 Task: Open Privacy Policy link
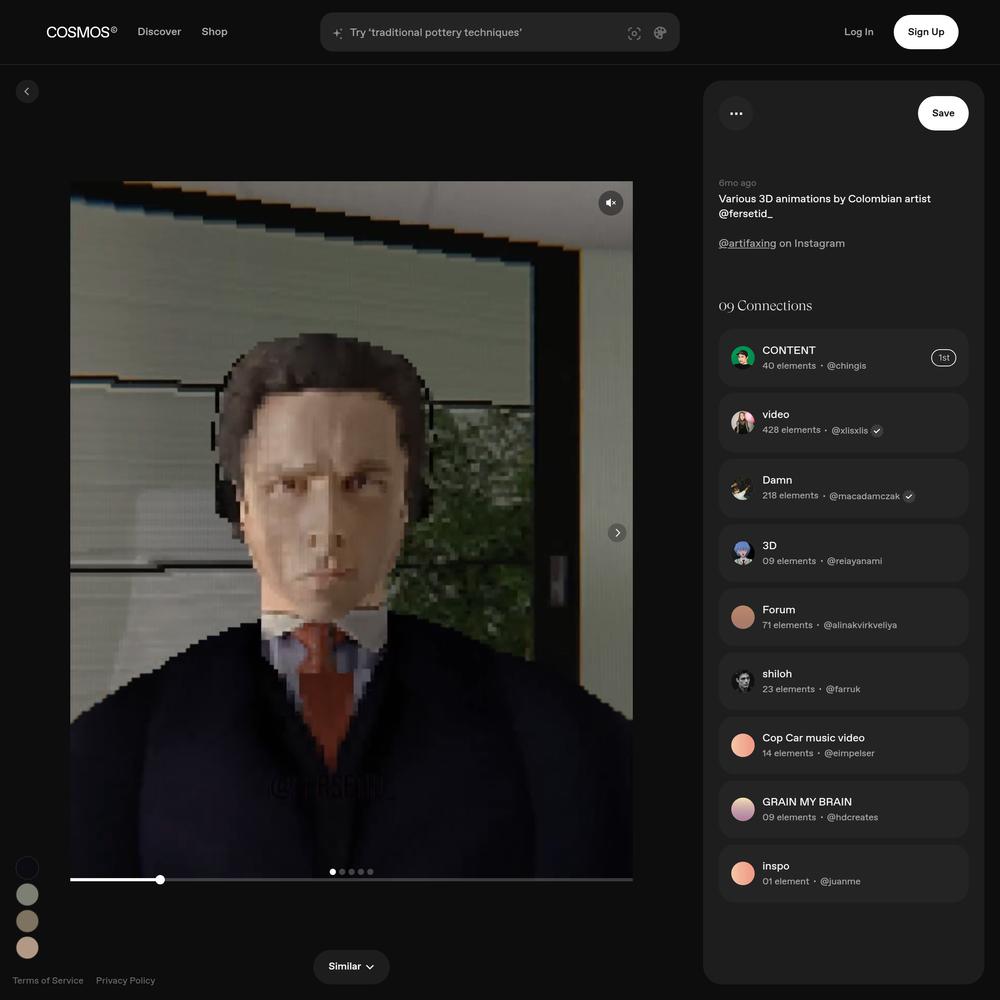tap(126, 980)
